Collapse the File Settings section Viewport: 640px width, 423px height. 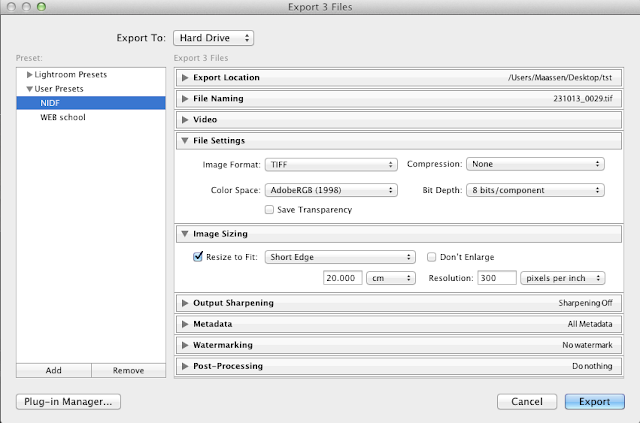[185, 140]
